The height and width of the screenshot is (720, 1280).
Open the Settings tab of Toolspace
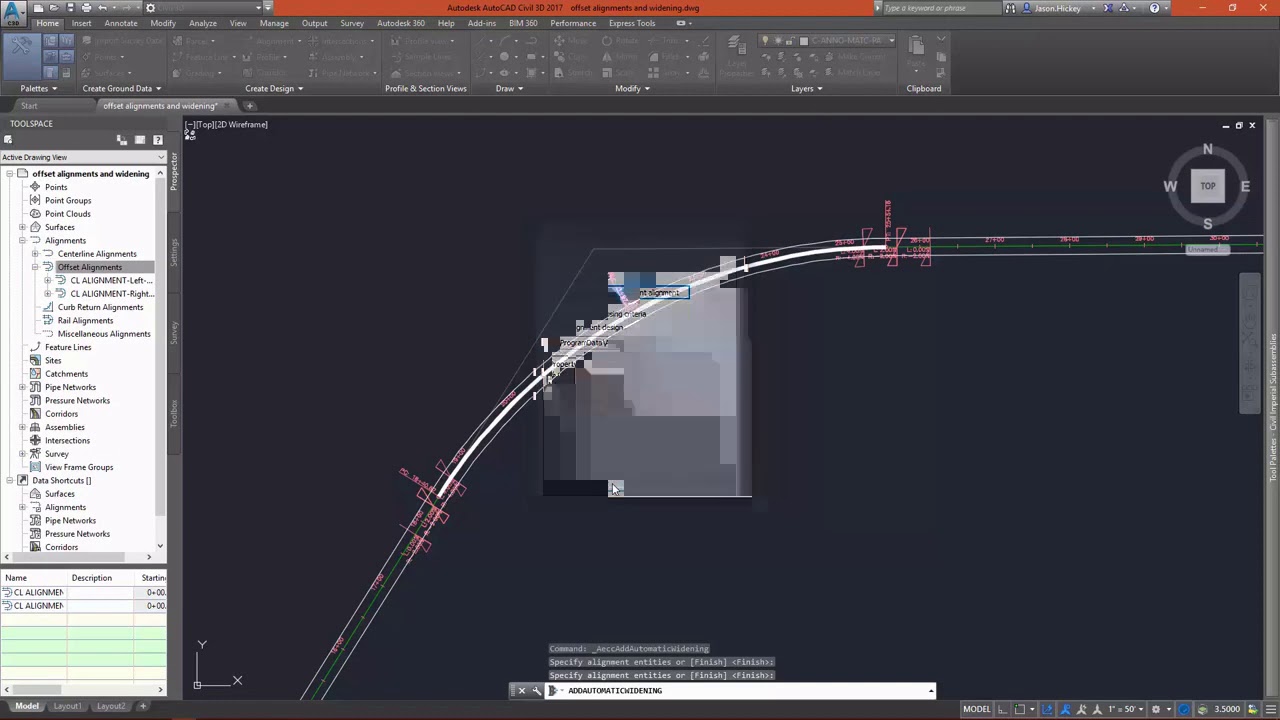174,251
